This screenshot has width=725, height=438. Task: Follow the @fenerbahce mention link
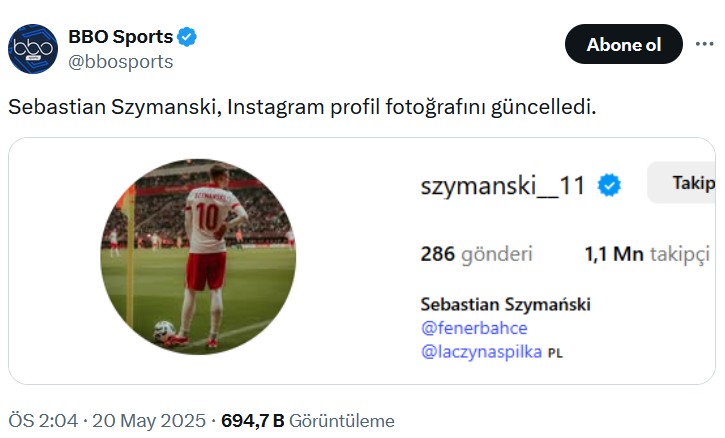(474, 328)
